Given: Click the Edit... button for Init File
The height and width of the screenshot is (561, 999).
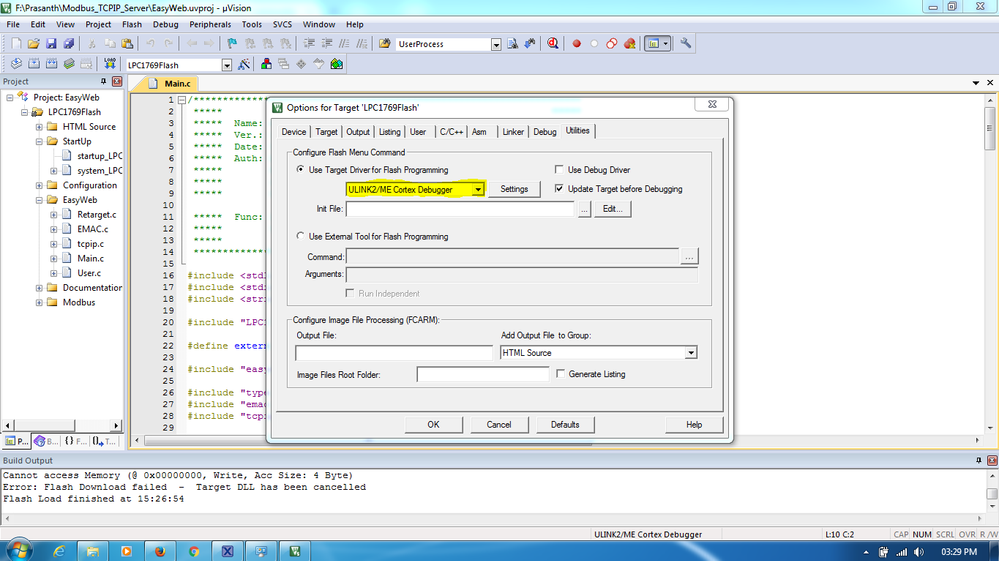Looking at the screenshot, I should [612, 209].
